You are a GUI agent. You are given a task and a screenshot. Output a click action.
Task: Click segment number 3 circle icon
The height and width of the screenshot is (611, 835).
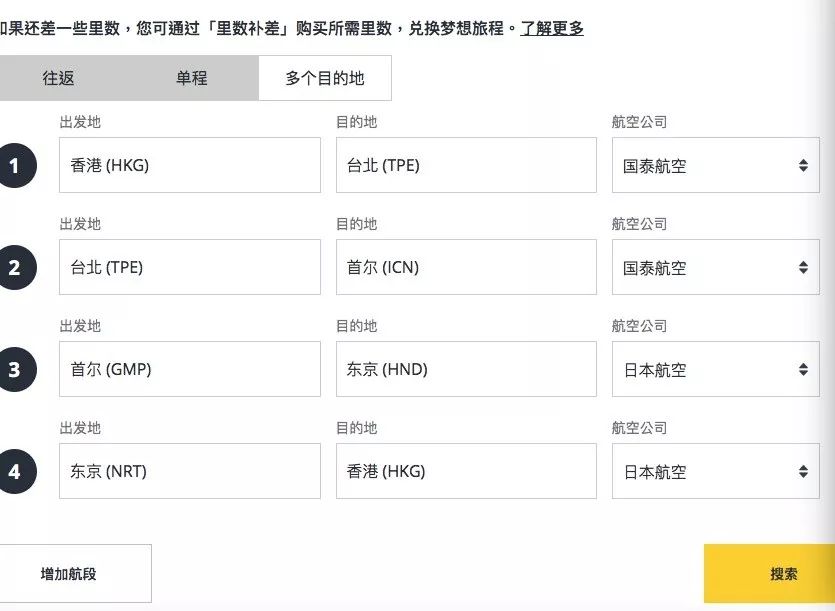15,369
